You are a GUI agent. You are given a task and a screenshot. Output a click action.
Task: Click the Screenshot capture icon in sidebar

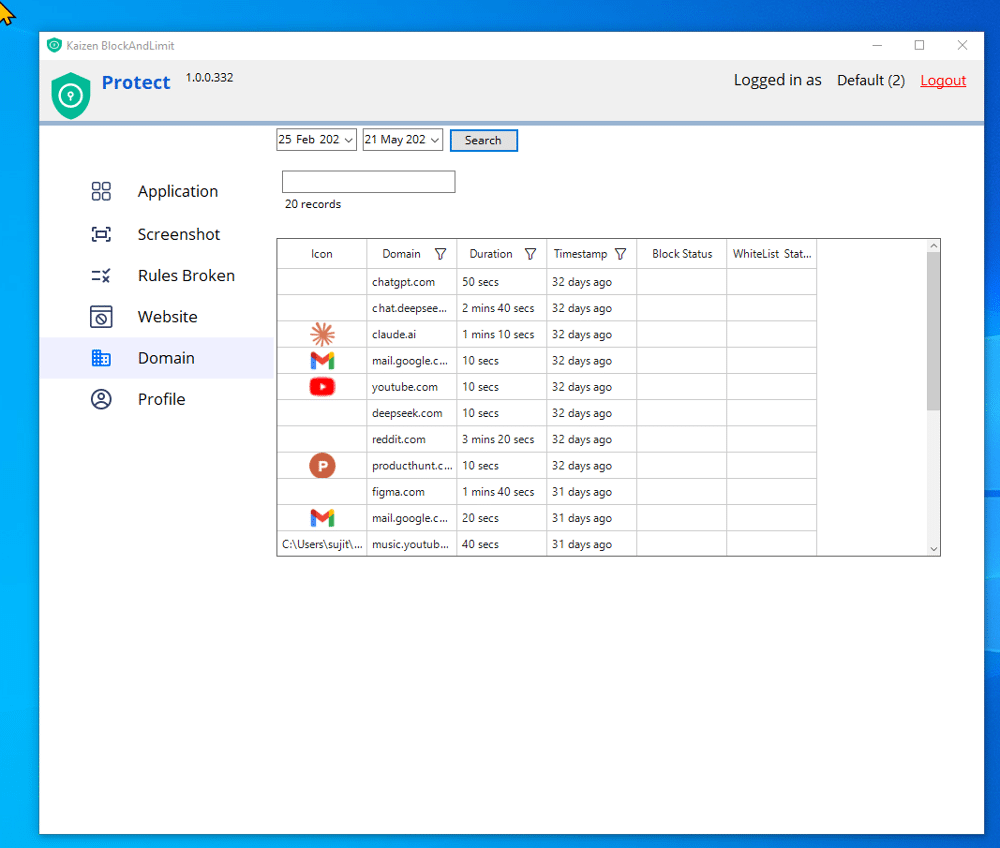pos(101,234)
